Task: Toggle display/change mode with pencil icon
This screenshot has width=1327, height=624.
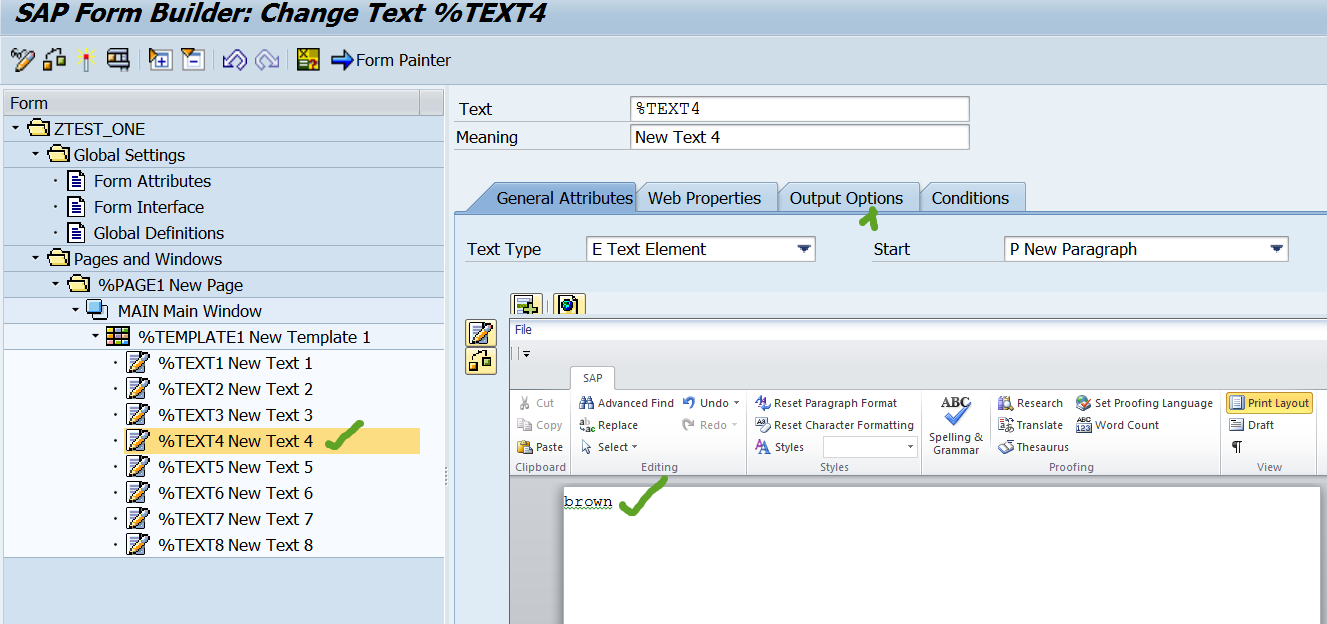Action: 21,59
